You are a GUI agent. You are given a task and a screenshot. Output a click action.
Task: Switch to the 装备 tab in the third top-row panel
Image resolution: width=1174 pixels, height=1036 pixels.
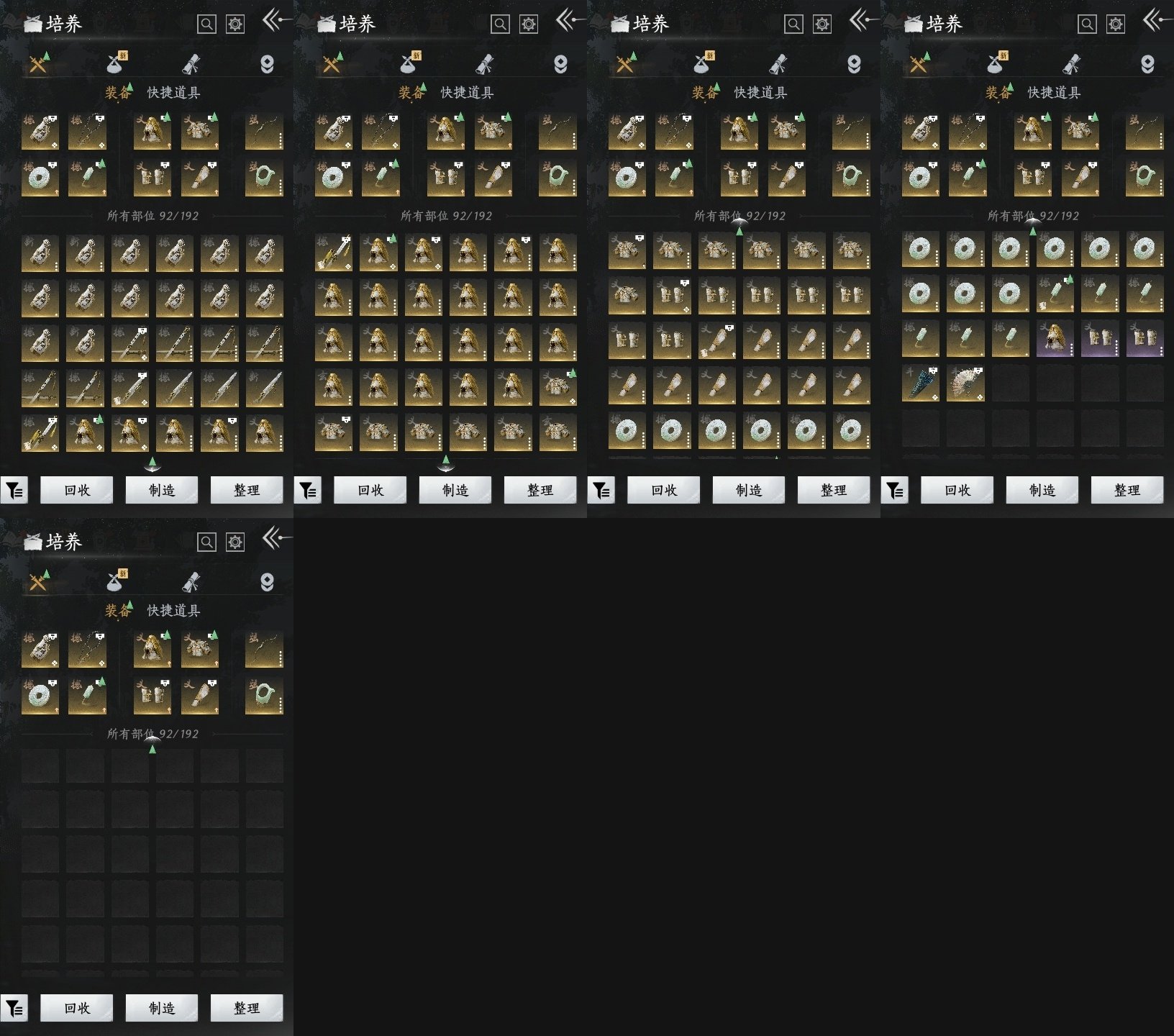[x=705, y=93]
